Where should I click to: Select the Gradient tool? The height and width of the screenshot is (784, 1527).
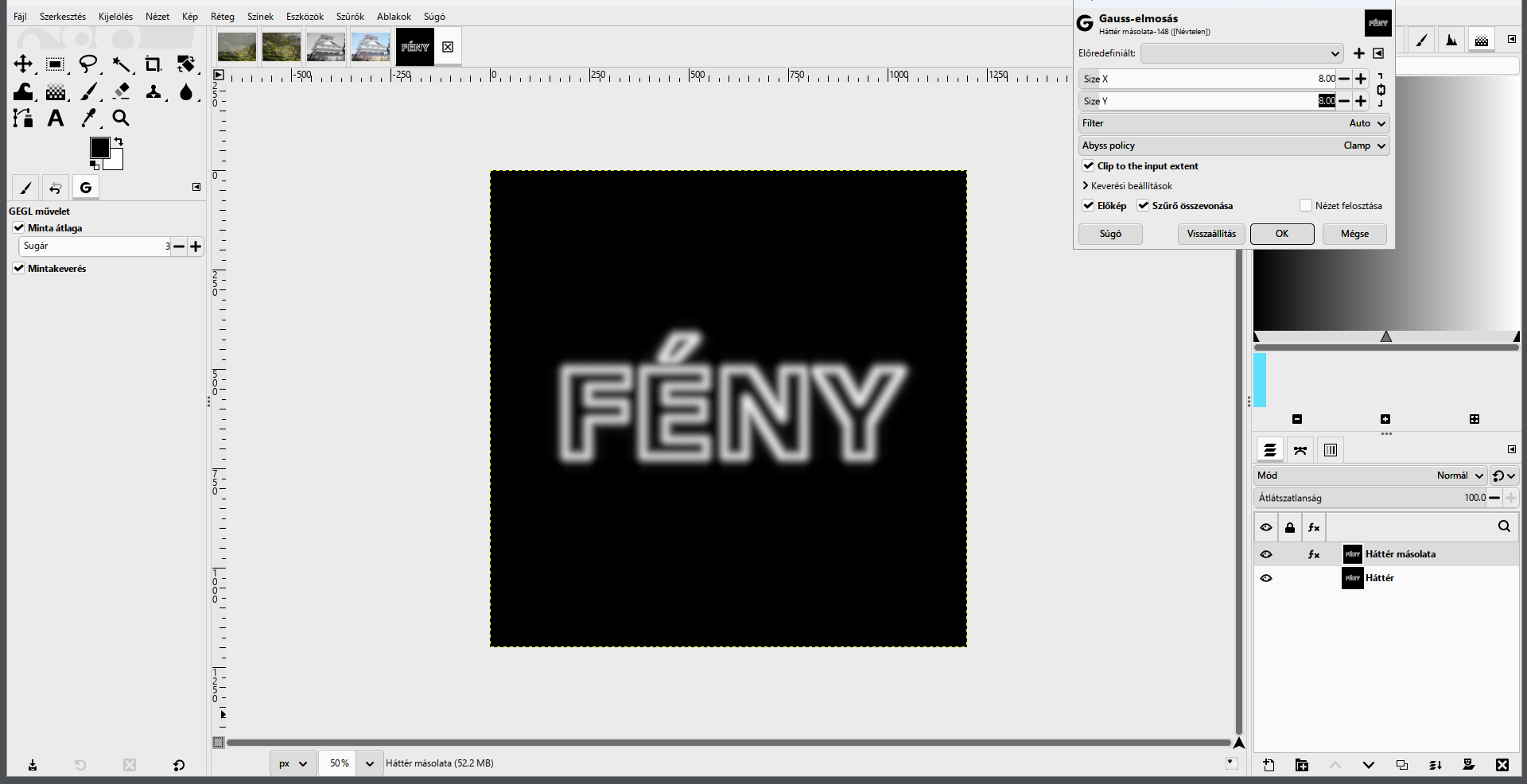pyautogui.click(x=56, y=91)
